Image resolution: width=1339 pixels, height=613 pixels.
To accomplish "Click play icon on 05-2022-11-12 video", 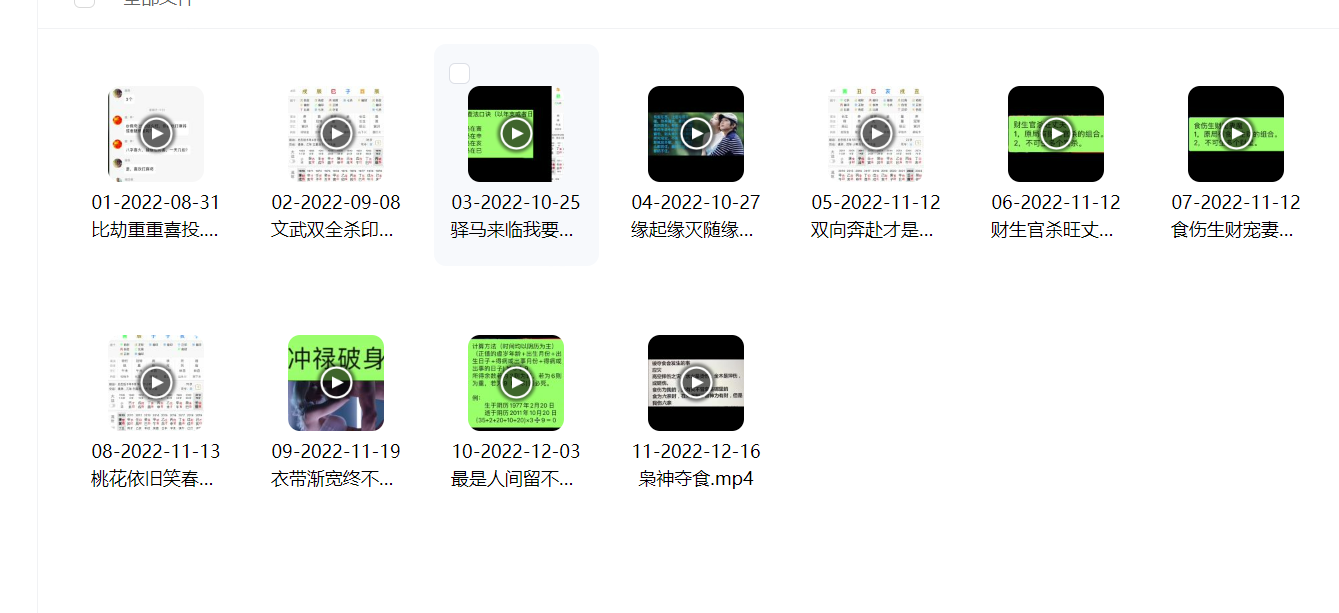I will coord(876,133).
